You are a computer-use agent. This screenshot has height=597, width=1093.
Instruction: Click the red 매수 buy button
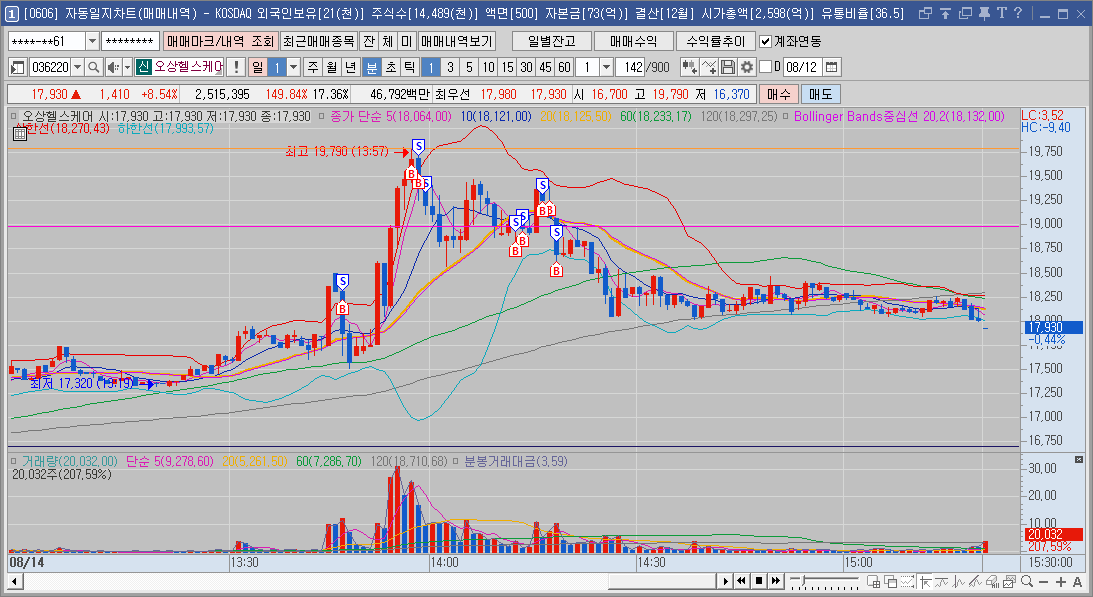(779, 94)
